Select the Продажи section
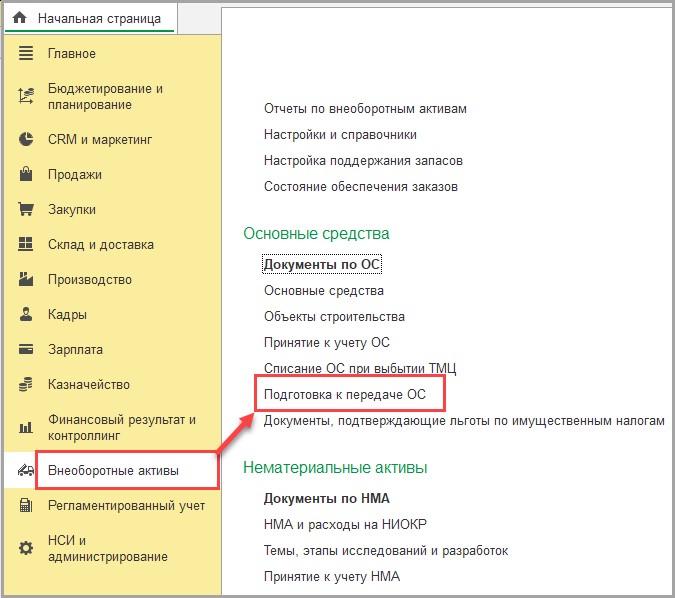 pos(75,174)
